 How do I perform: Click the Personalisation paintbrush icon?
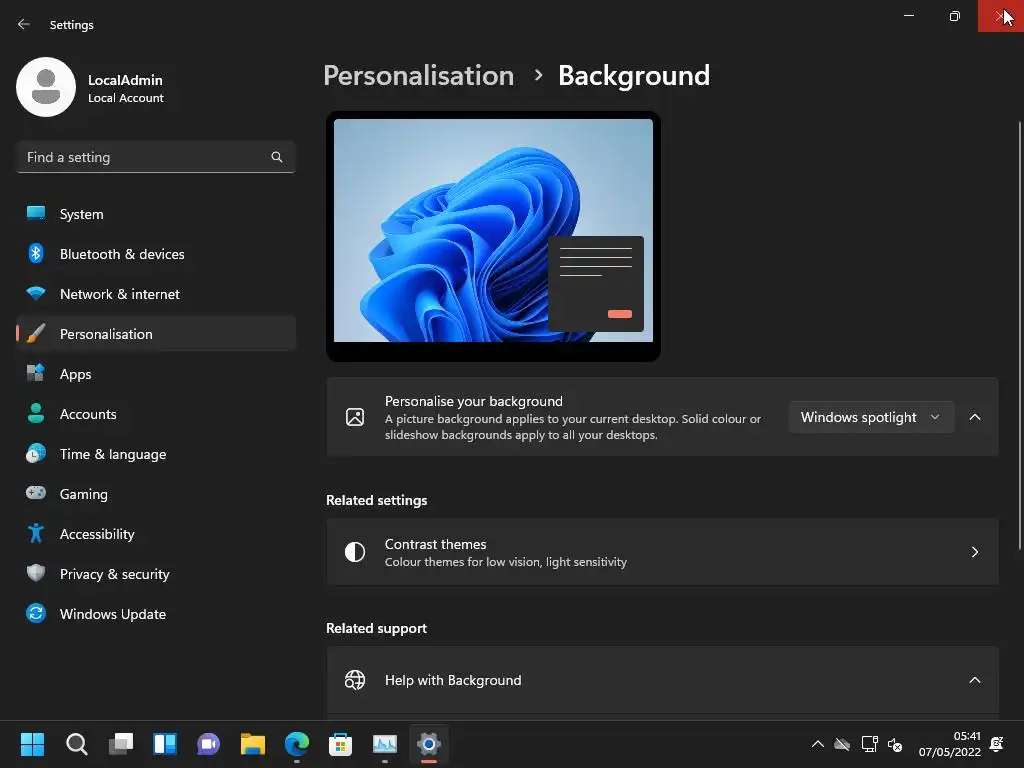36,334
